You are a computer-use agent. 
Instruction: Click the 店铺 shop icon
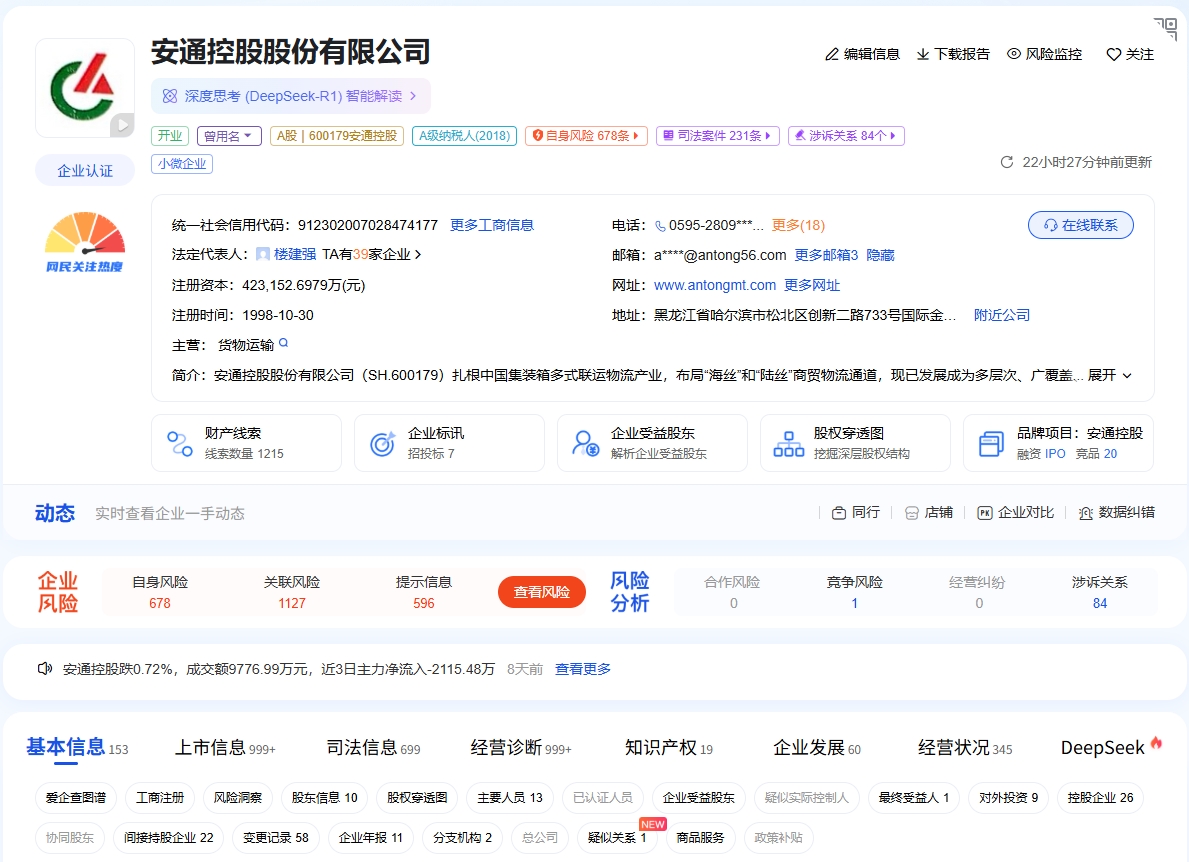point(912,513)
